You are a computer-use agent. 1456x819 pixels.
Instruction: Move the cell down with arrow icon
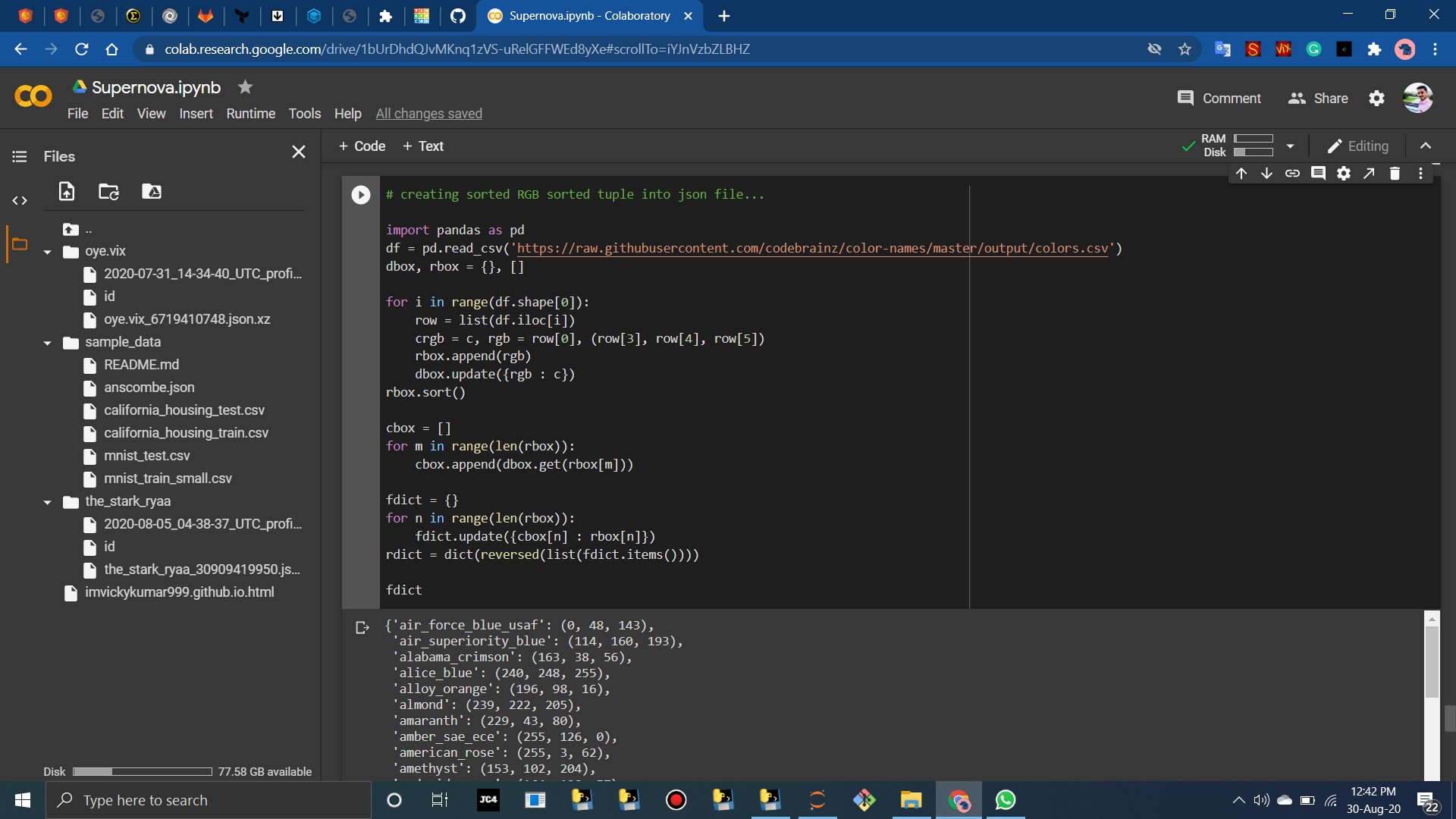click(1266, 174)
